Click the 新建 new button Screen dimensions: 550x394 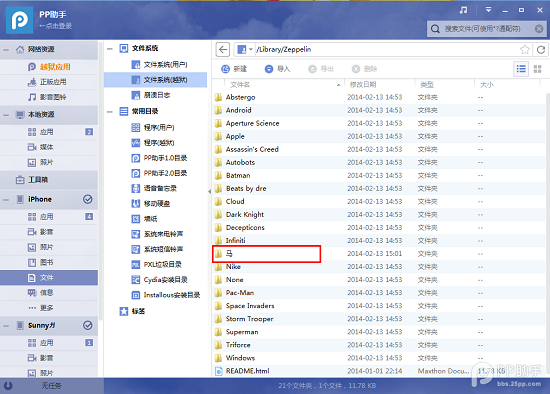[234, 69]
